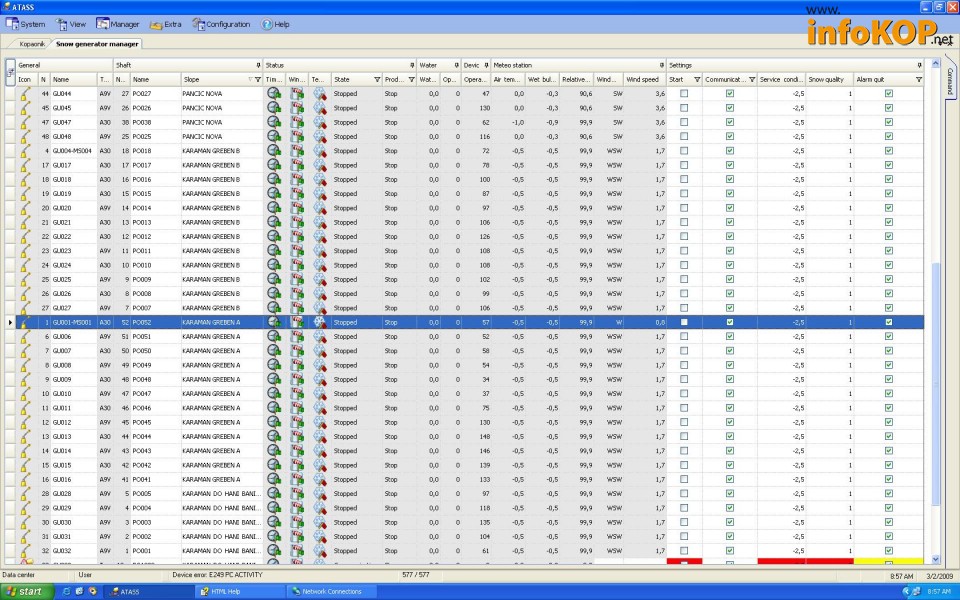Toggle the Alarm quit checkbox for GU006

889,336
